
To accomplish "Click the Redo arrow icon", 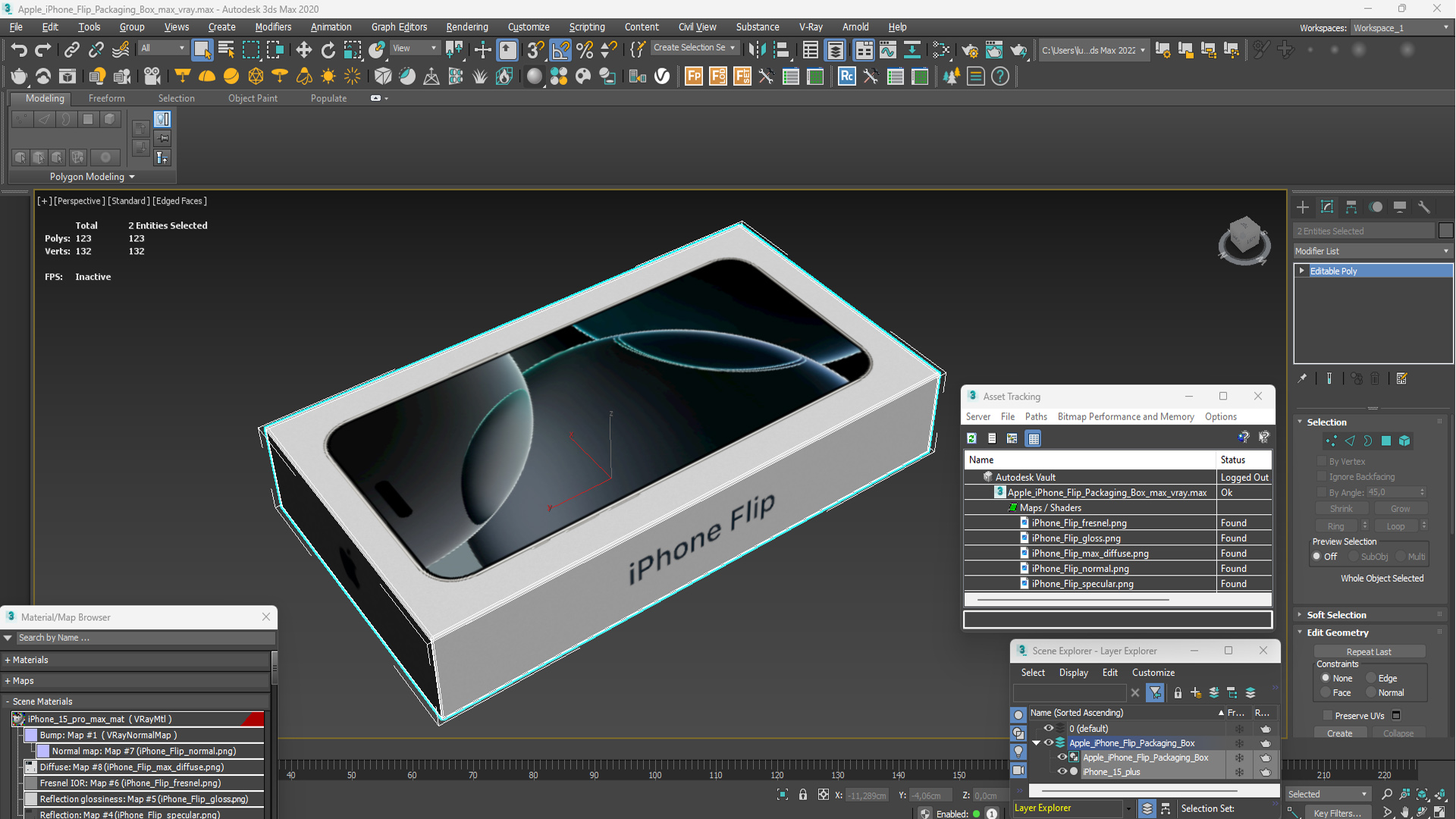I will (43, 50).
